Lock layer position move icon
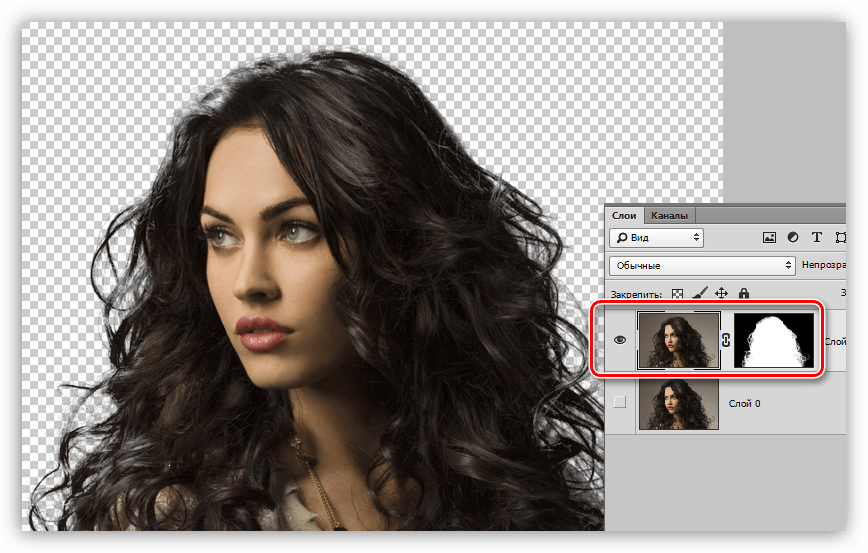This screenshot has width=868, height=553. [x=721, y=293]
